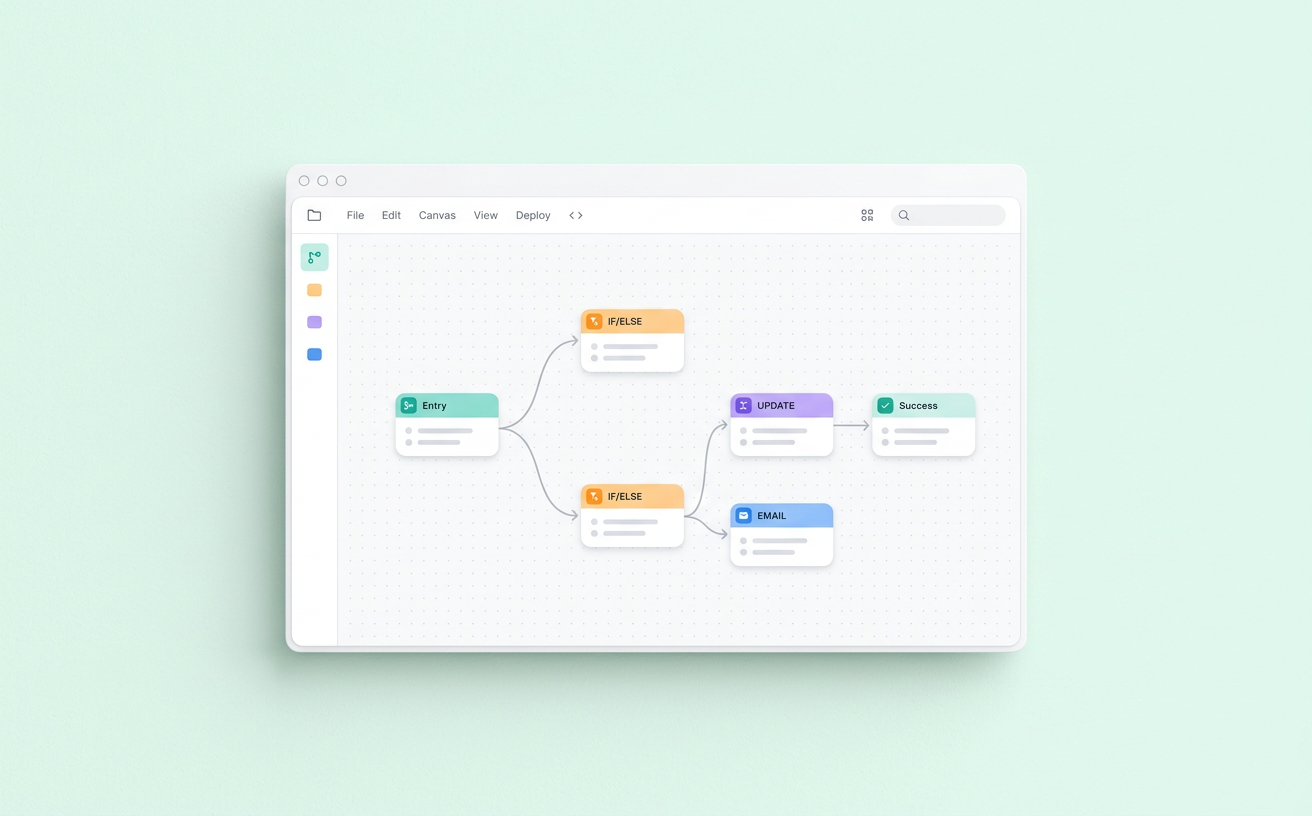This screenshot has width=1312, height=816.
Task: Select the EMAIL node label
Action: (x=772, y=515)
